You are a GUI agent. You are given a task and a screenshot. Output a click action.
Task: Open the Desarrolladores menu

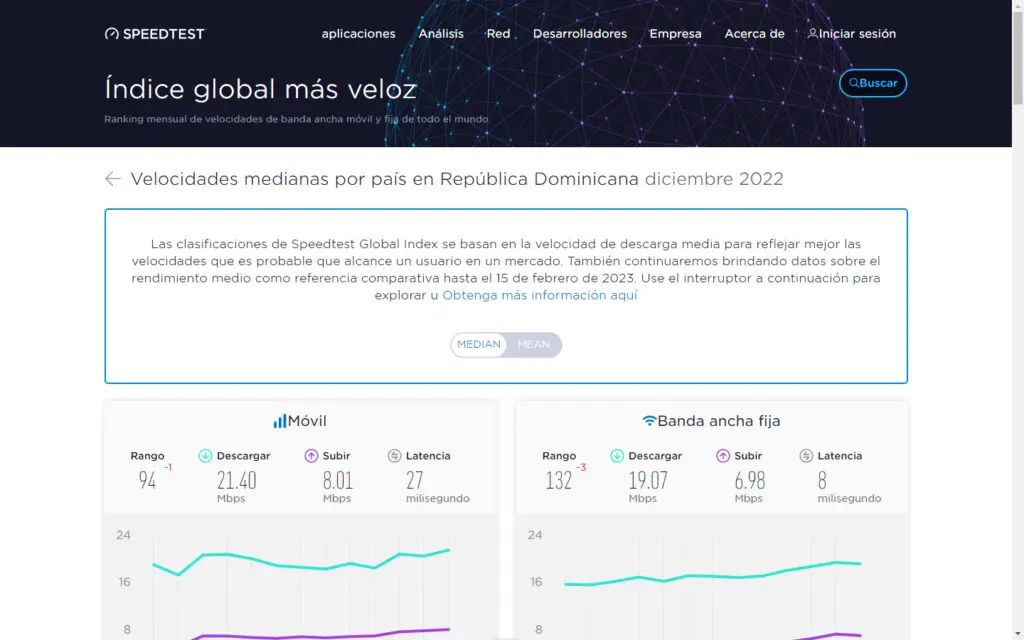pos(580,34)
